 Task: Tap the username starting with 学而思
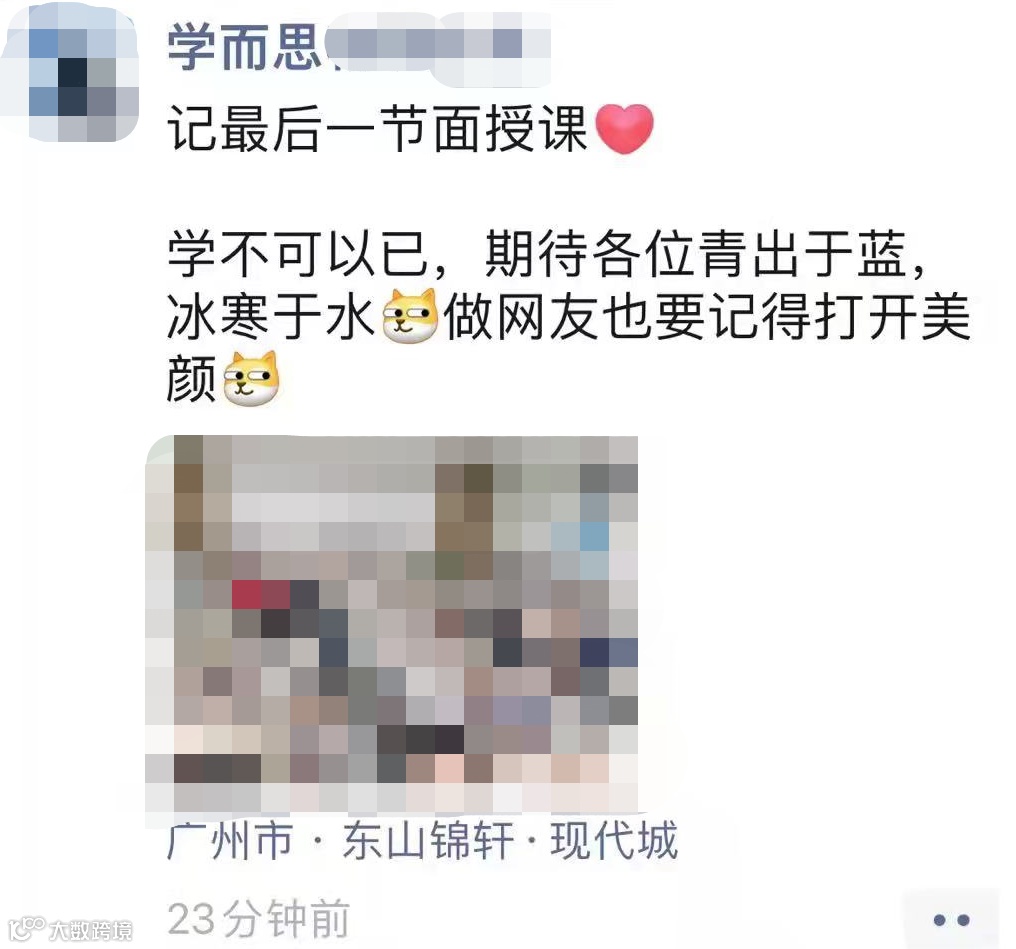point(358,49)
